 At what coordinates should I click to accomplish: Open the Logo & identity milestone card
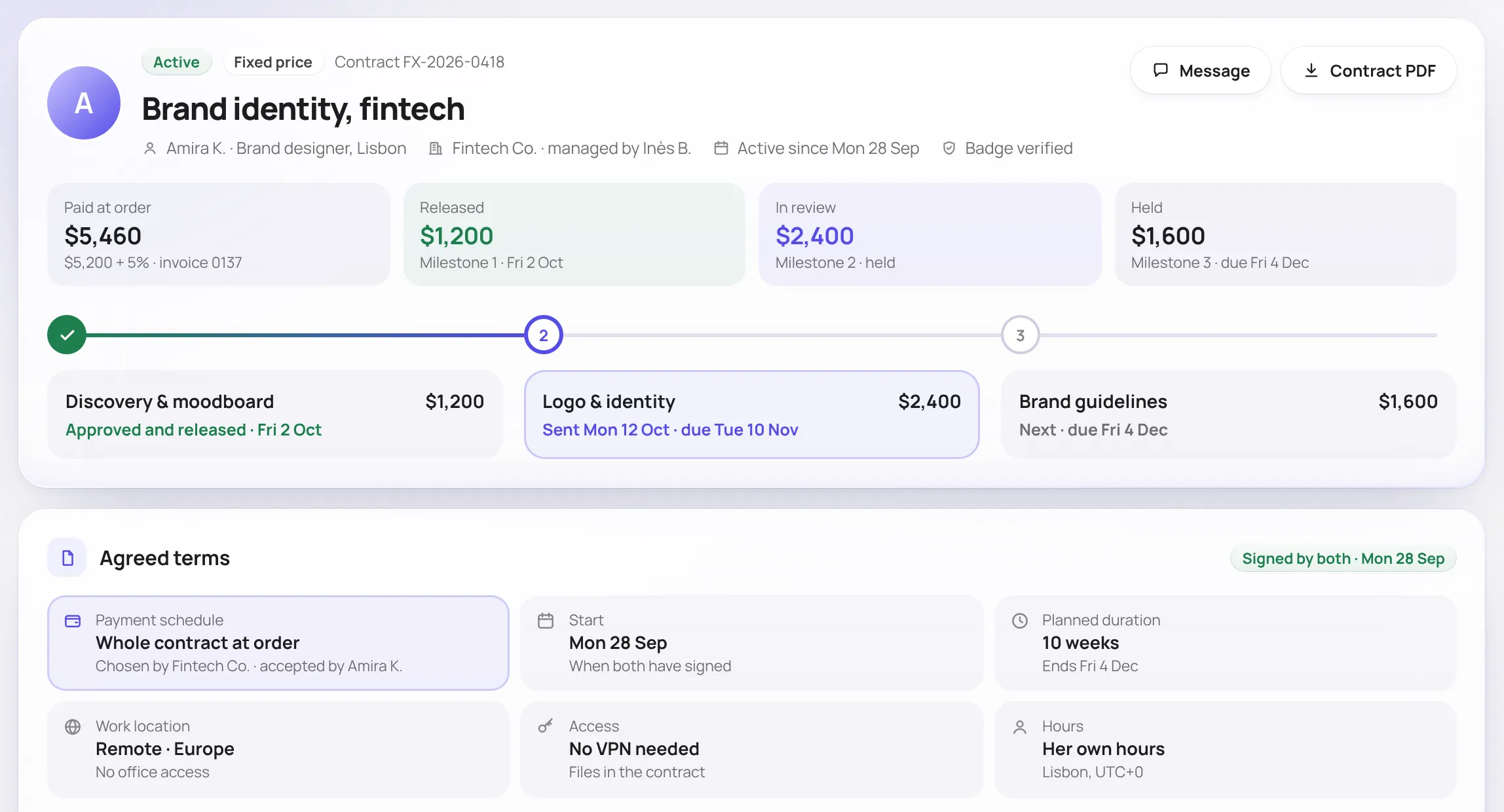(x=752, y=415)
